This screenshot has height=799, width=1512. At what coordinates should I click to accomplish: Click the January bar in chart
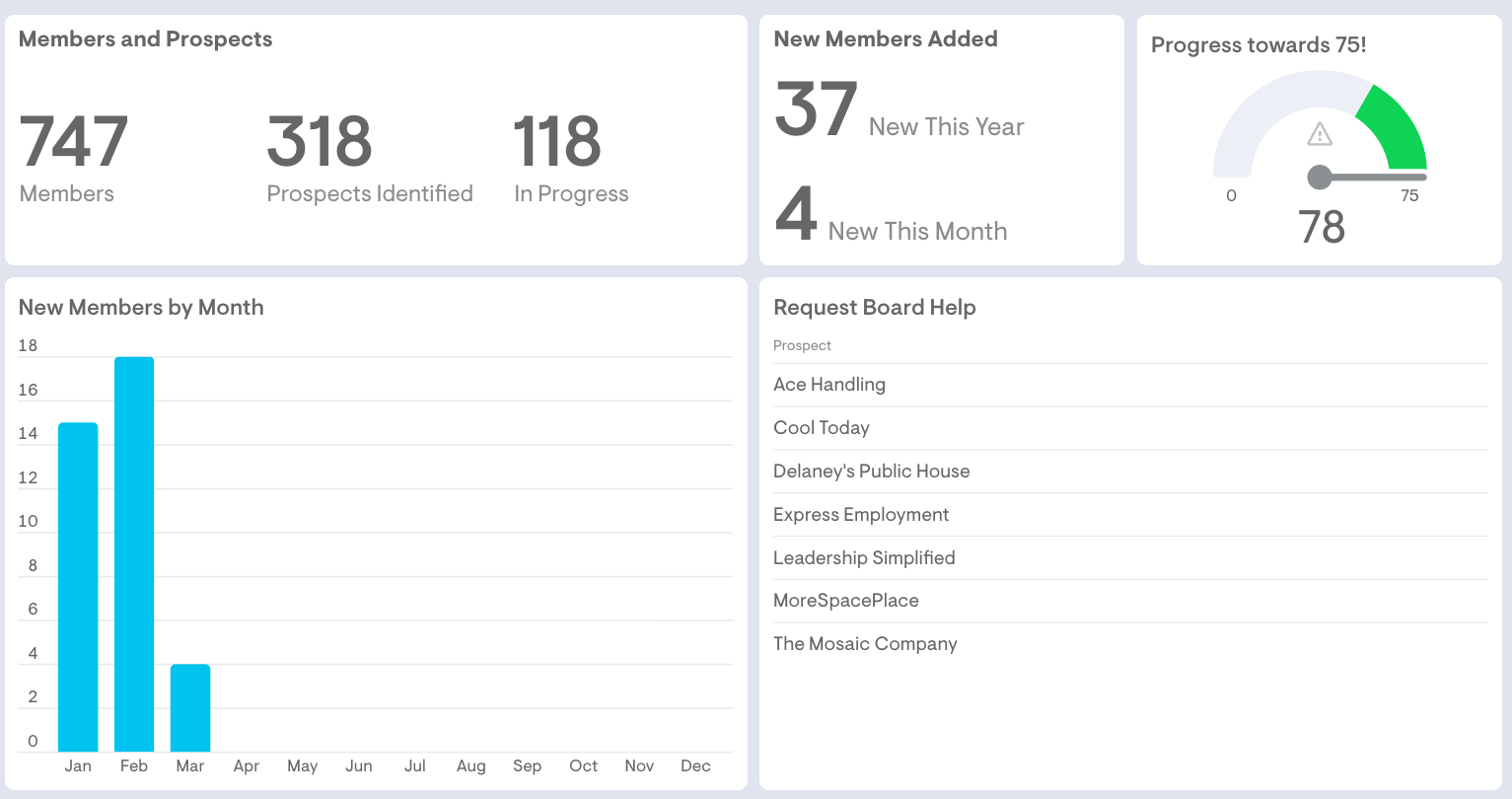[78, 587]
